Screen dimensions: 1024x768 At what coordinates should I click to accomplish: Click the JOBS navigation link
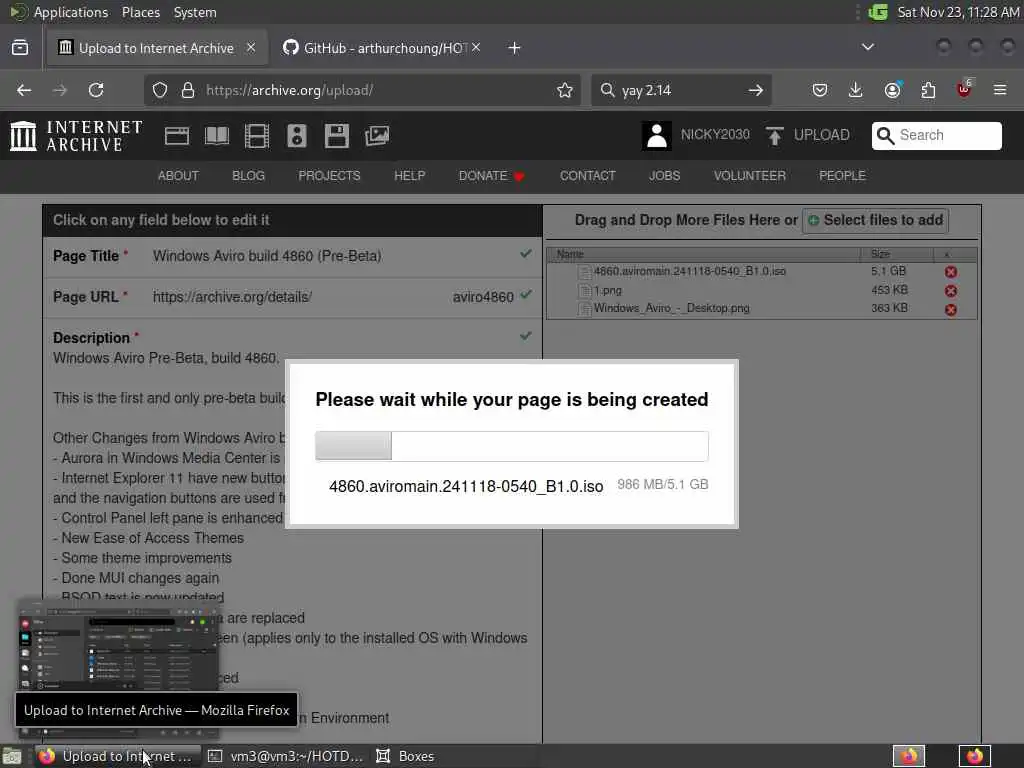pos(664,176)
